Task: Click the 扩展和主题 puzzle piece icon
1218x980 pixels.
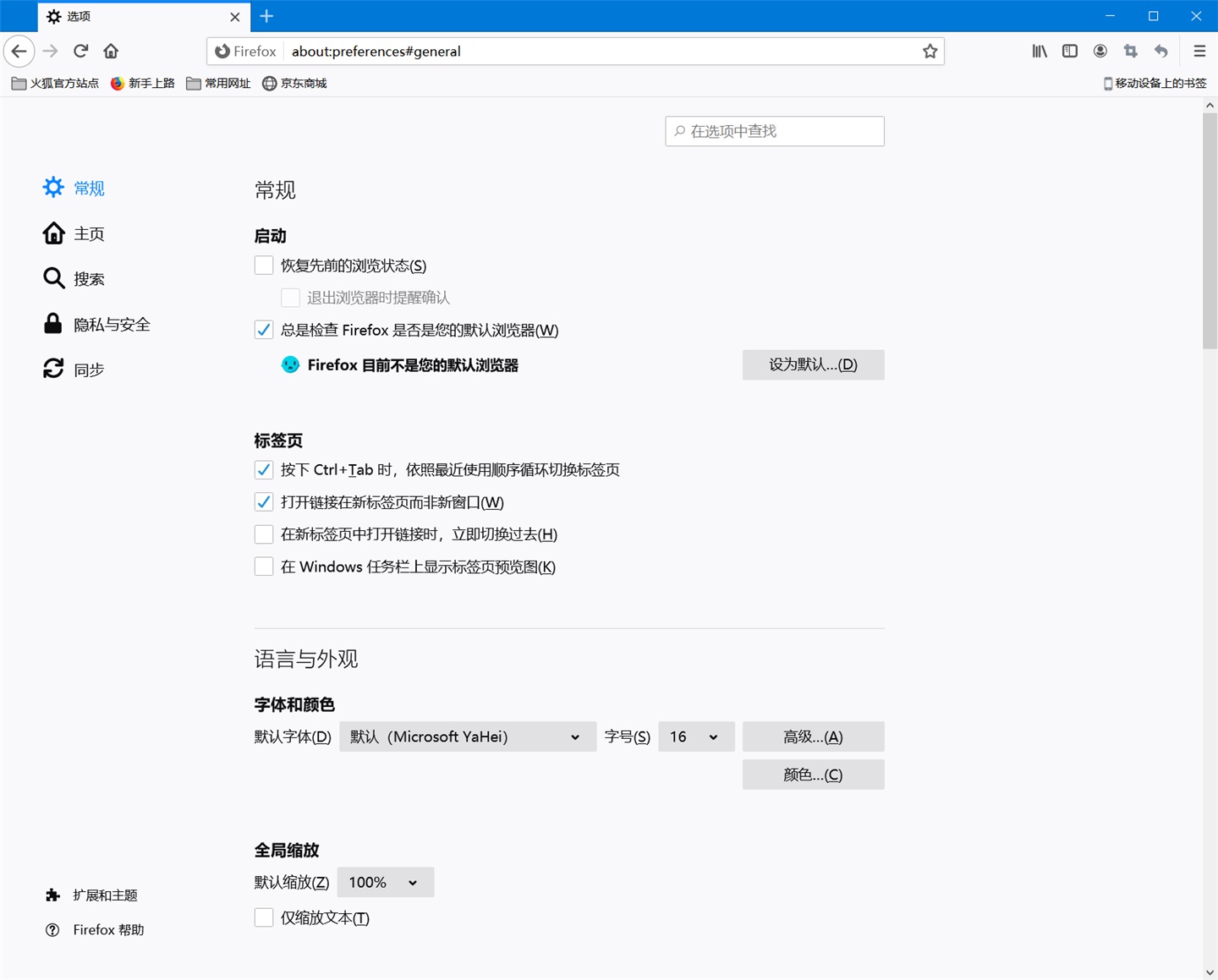Action: 52,895
